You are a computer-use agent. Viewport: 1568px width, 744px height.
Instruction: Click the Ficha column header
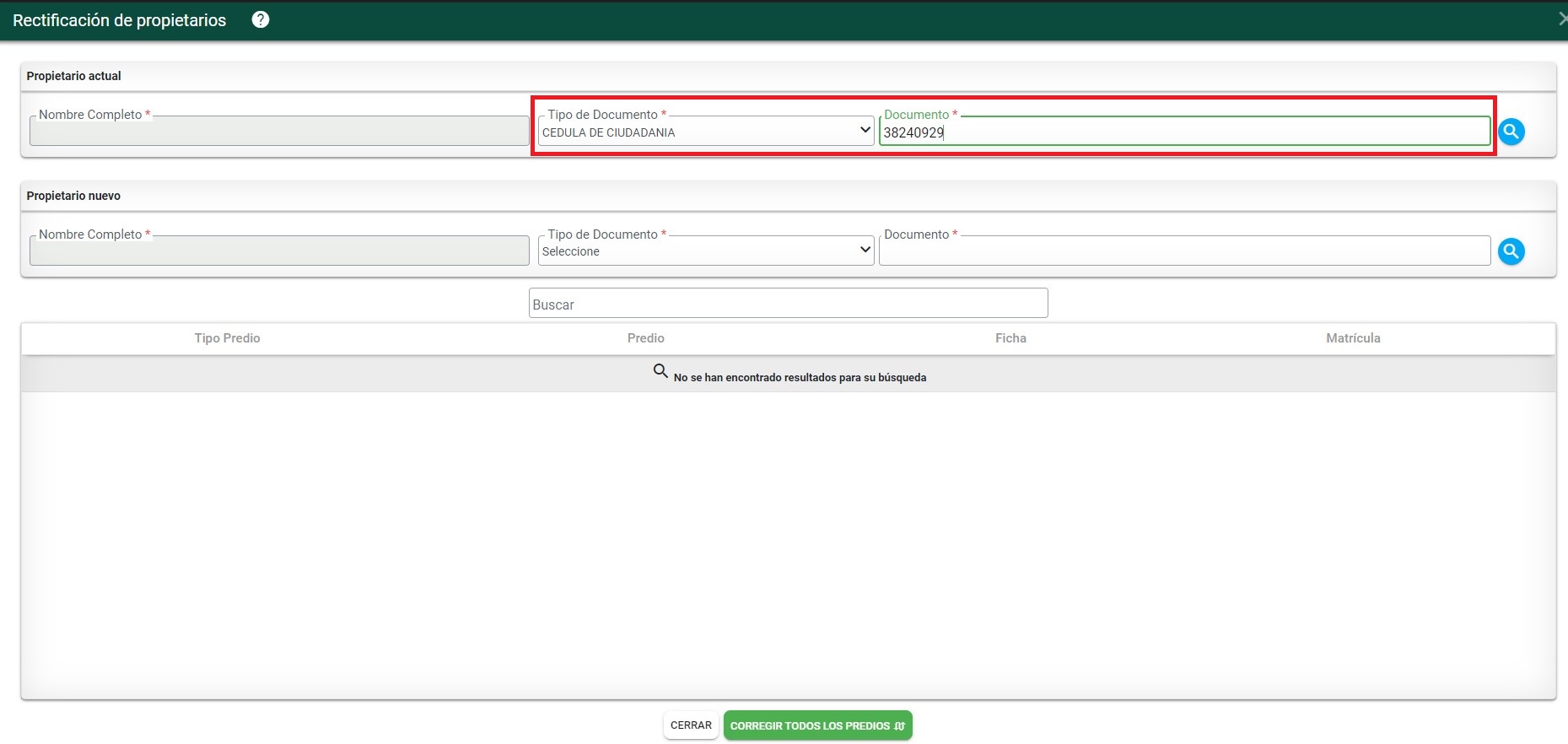click(1010, 338)
